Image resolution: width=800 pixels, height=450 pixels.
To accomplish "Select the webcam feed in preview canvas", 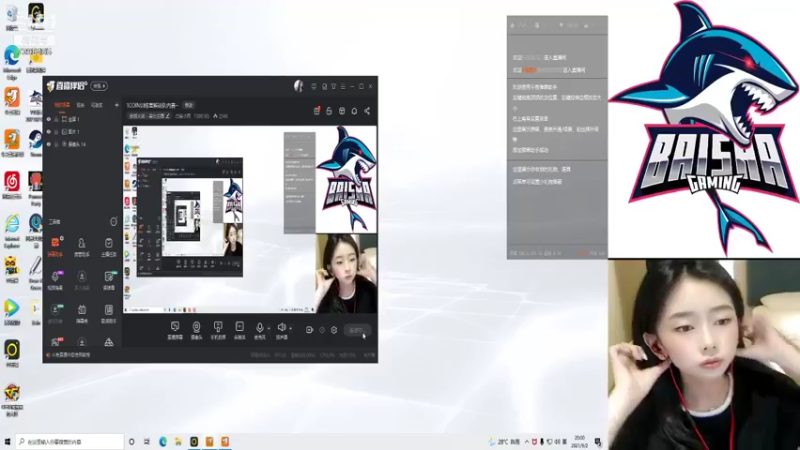I will pyautogui.click(x=346, y=273).
